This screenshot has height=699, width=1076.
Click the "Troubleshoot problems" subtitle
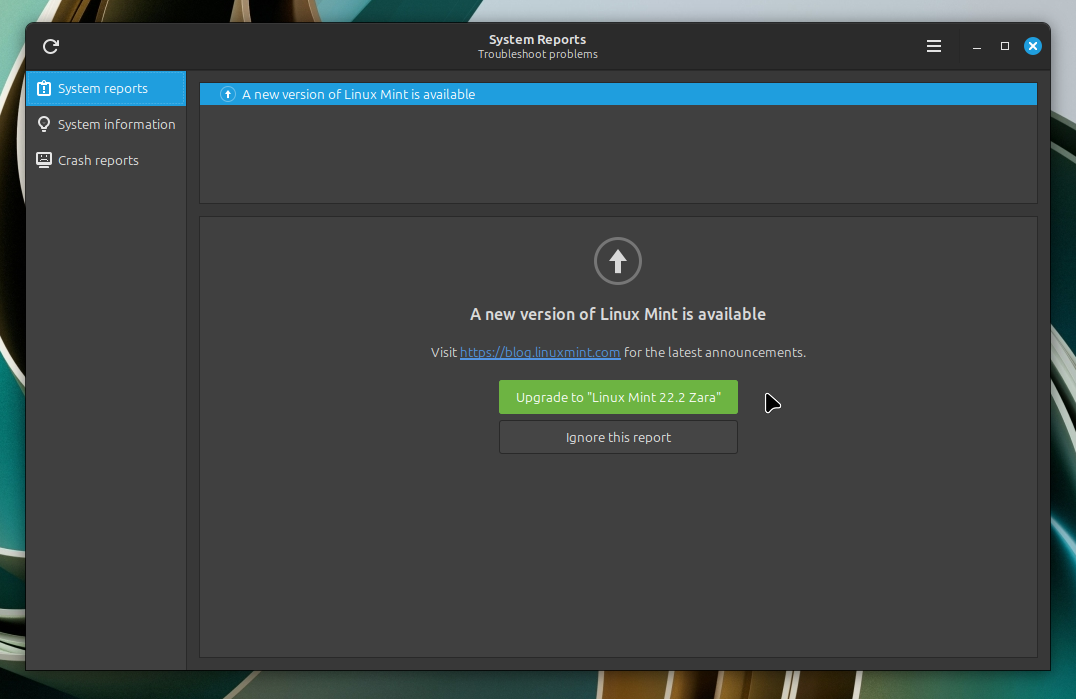537,54
